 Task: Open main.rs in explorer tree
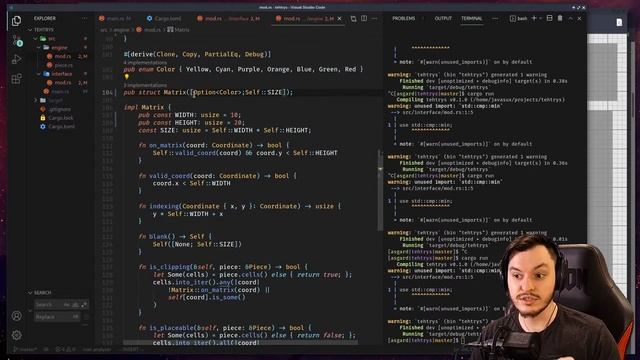[60, 91]
